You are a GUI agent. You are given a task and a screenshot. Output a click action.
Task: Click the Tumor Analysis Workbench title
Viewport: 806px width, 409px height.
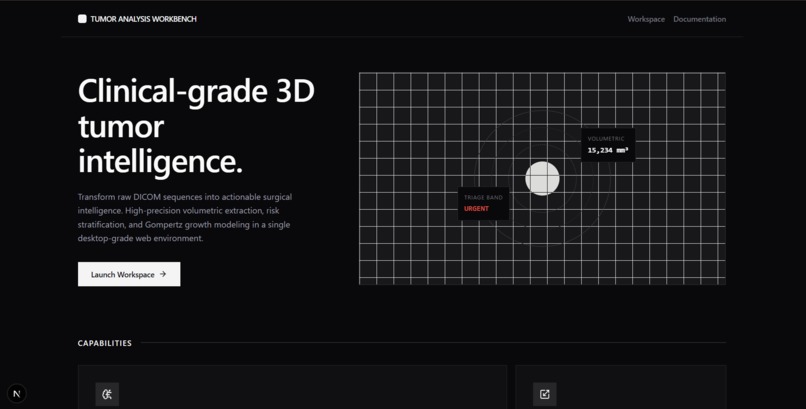143,19
